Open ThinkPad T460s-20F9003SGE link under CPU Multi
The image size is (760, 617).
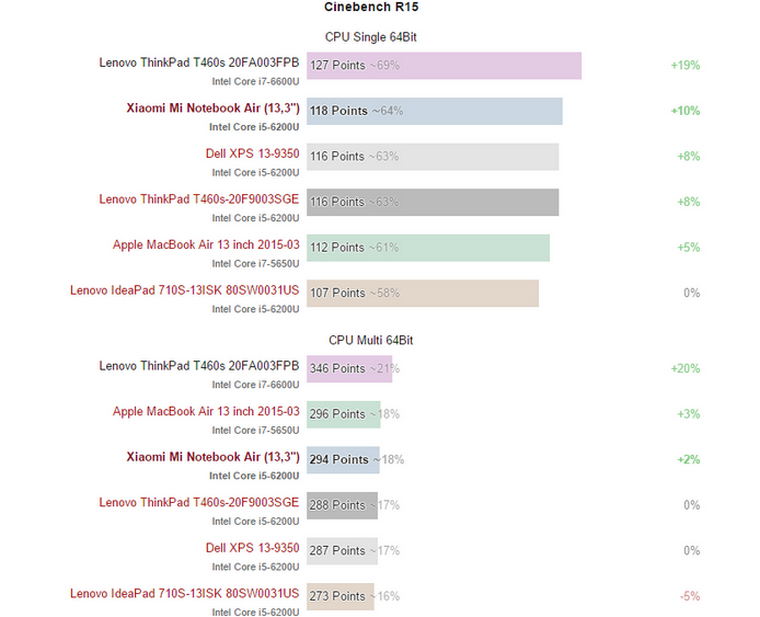tap(199, 502)
